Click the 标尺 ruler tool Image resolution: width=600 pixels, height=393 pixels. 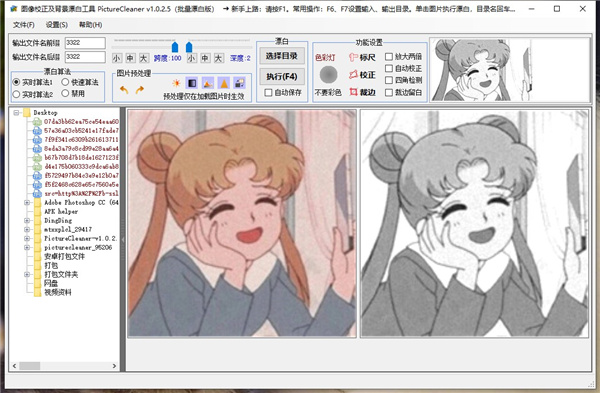pyautogui.click(x=362, y=57)
